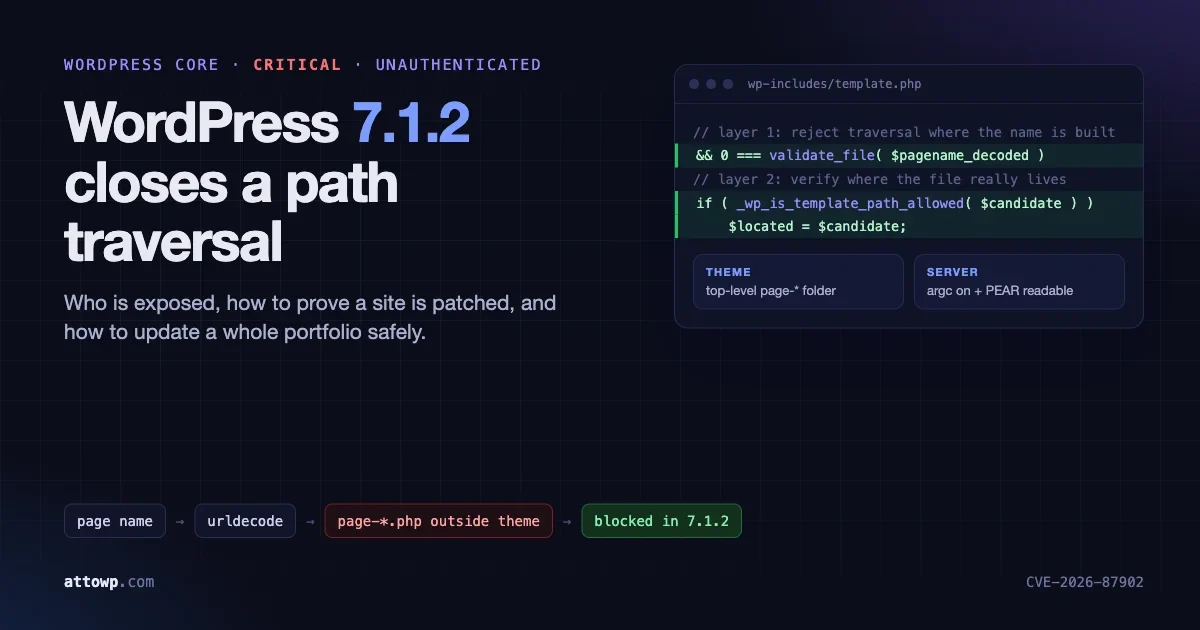Click the code line with validate_file
Image resolution: width=1200 pixels, height=630 pixels.
click(x=909, y=155)
